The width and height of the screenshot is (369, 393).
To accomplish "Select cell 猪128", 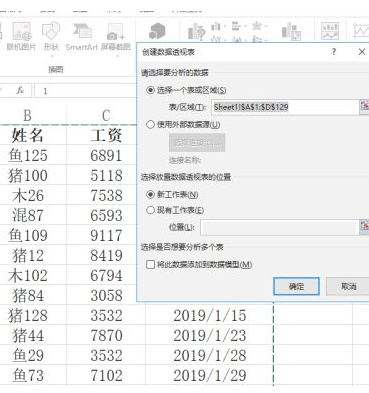I will [x=28, y=315].
